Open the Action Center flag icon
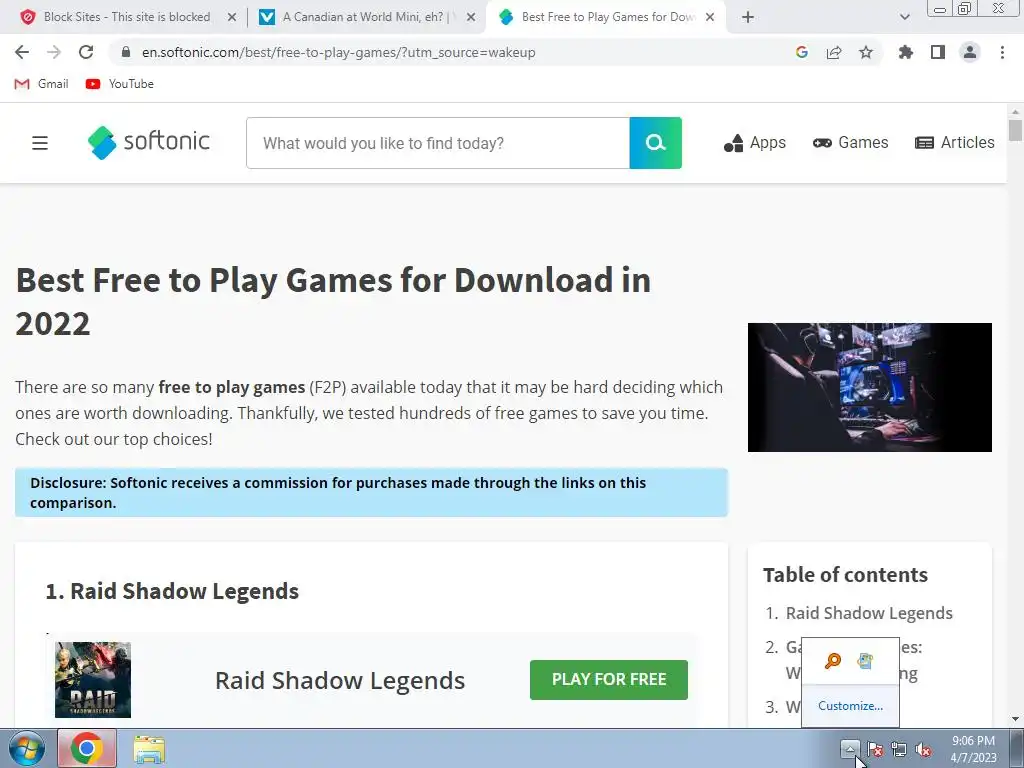The image size is (1024, 768). 875,749
